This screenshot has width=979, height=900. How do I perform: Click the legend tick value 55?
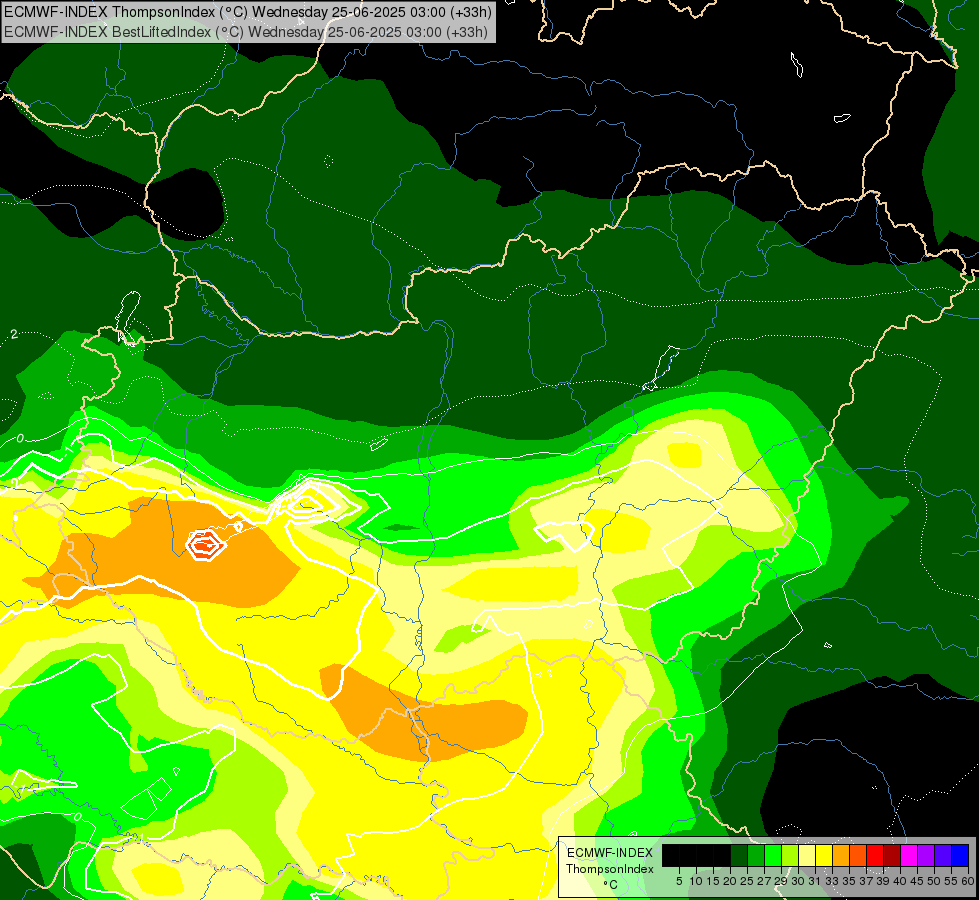[951, 881]
